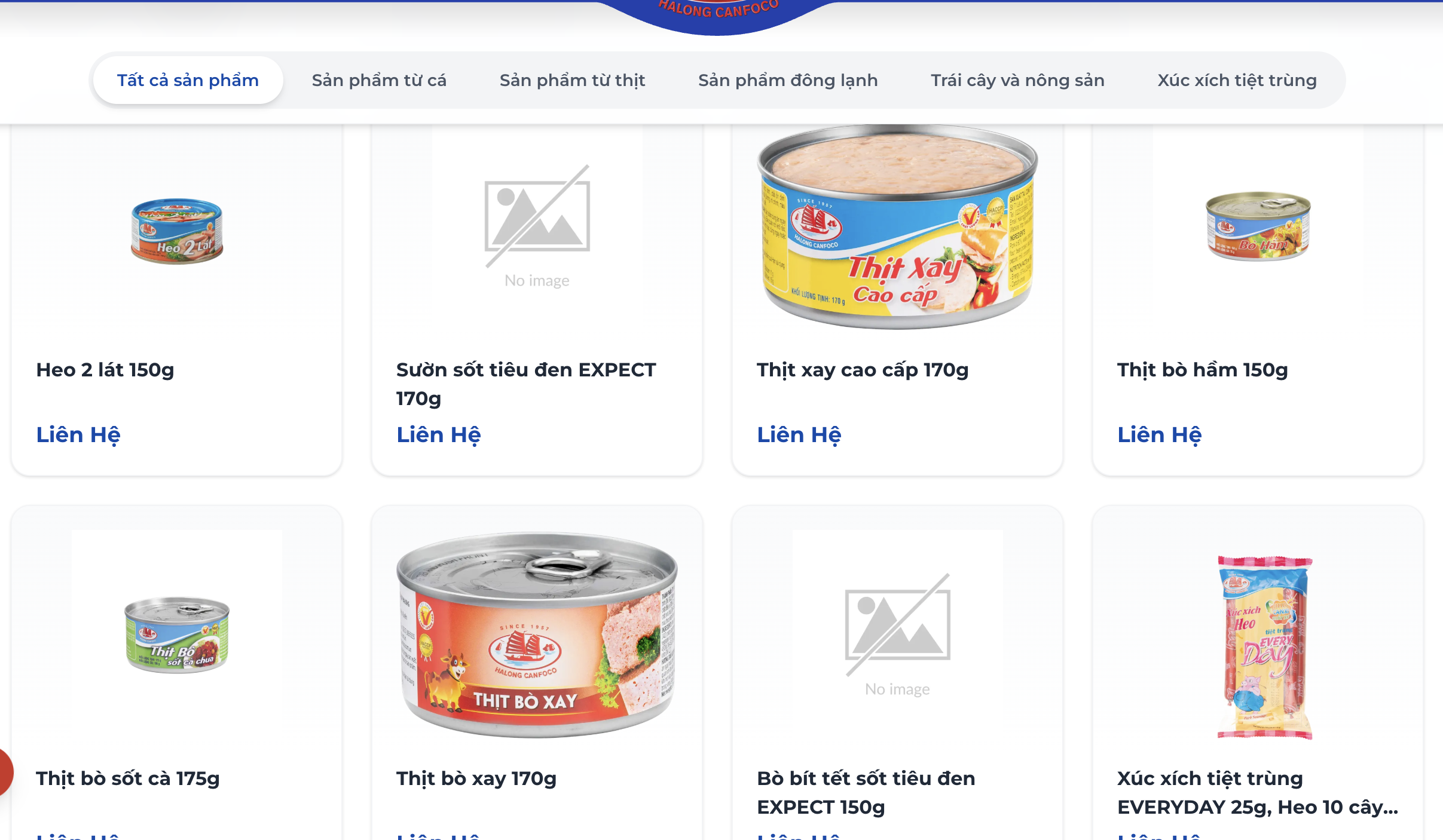Image resolution: width=1443 pixels, height=840 pixels.
Task: Open 'Thịt bò xay 170g' title link
Action: click(x=476, y=778)
